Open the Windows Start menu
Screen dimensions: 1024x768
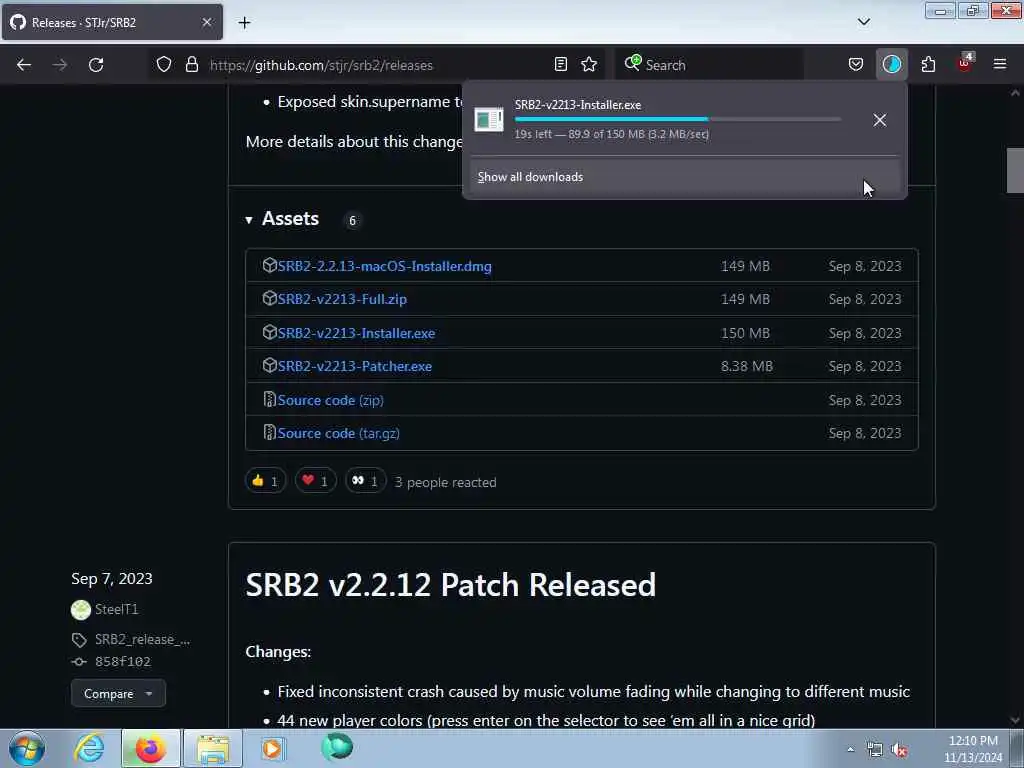27,748
